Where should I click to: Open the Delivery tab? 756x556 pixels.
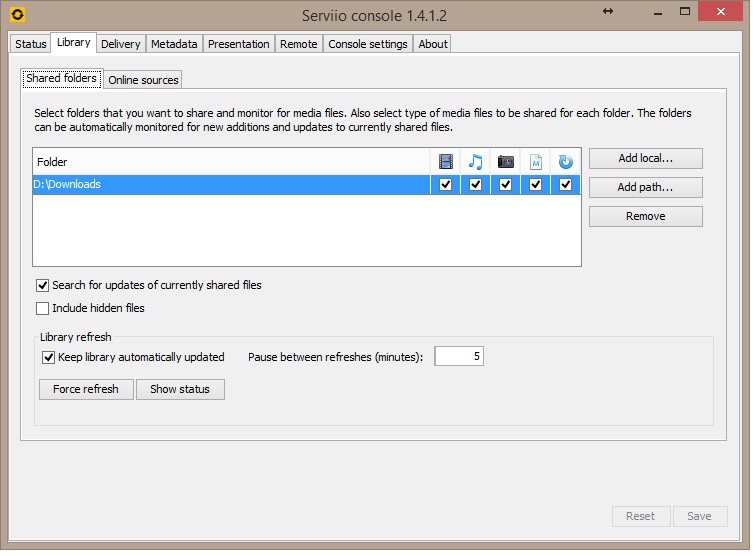click(121, 44)
